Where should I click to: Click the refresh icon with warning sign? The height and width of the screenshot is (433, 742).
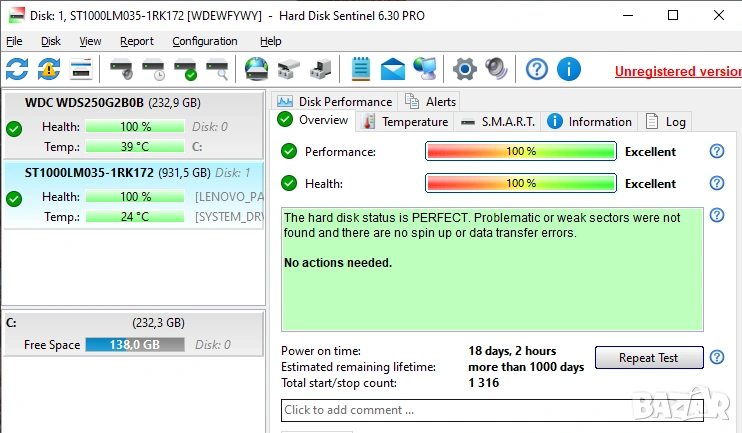point(49,69)
